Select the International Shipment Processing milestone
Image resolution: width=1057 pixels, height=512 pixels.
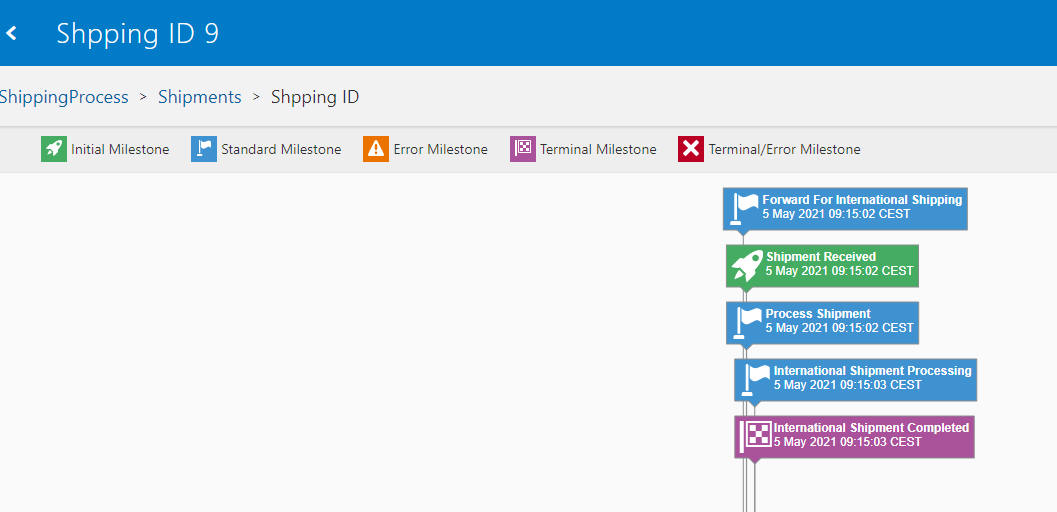855,379
